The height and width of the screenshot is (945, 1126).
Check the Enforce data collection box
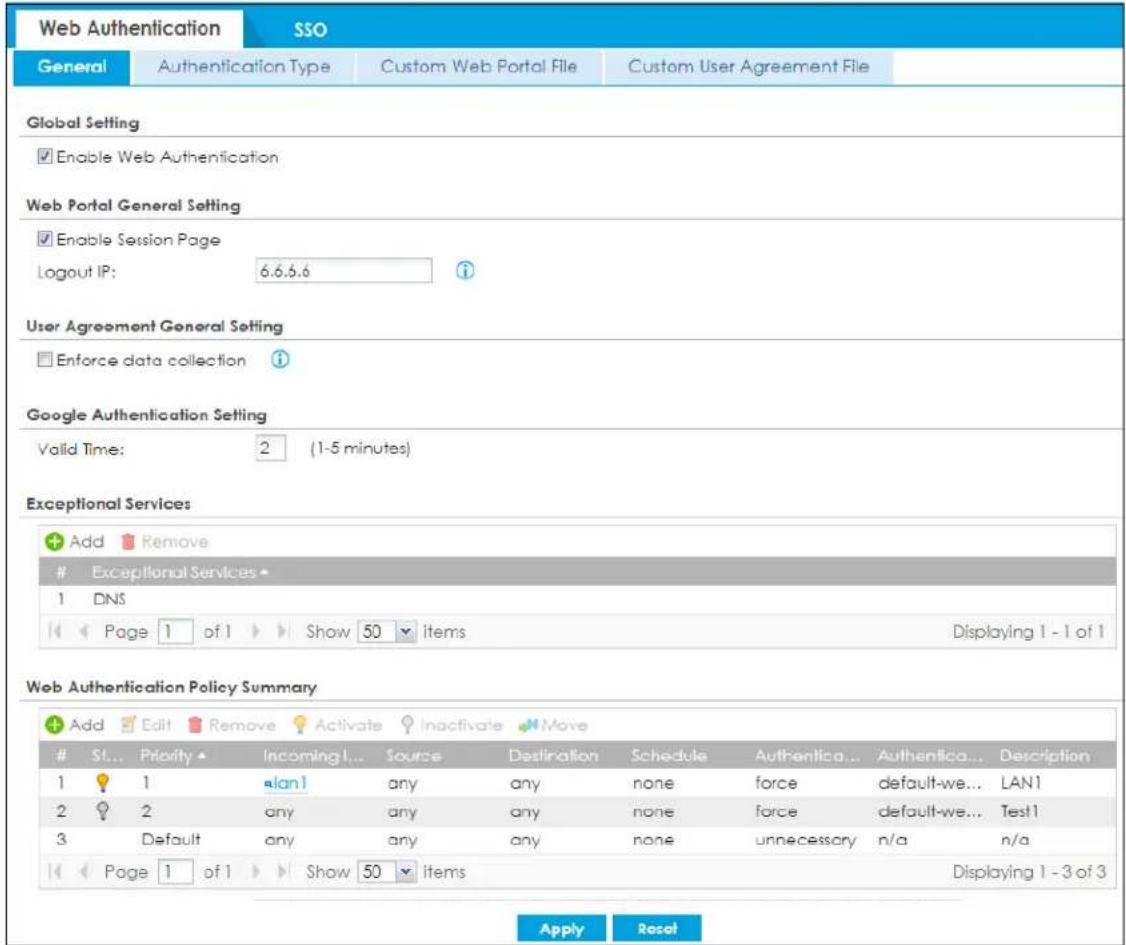(x=45, y=359)
